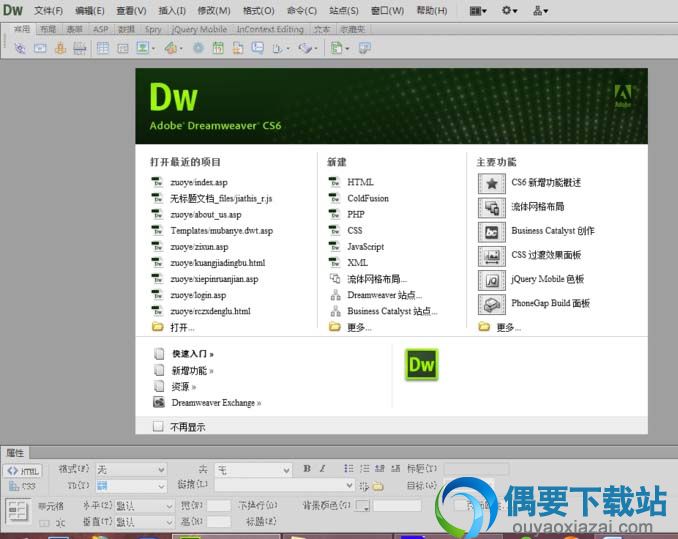Click the Table insert icon
This screenshot has height=539, width=678.
coord(102,48)
